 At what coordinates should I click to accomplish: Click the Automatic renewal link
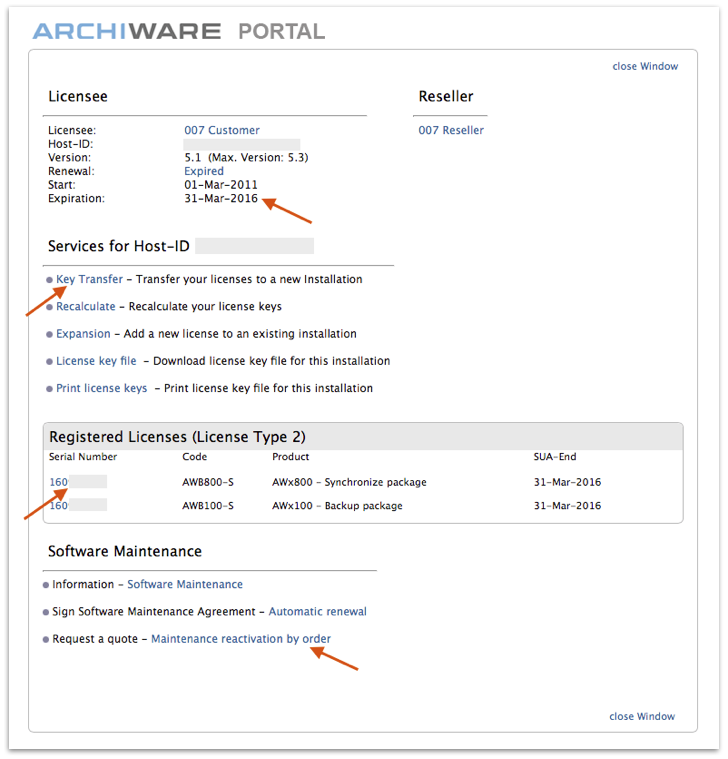click(x=318, y=611)
